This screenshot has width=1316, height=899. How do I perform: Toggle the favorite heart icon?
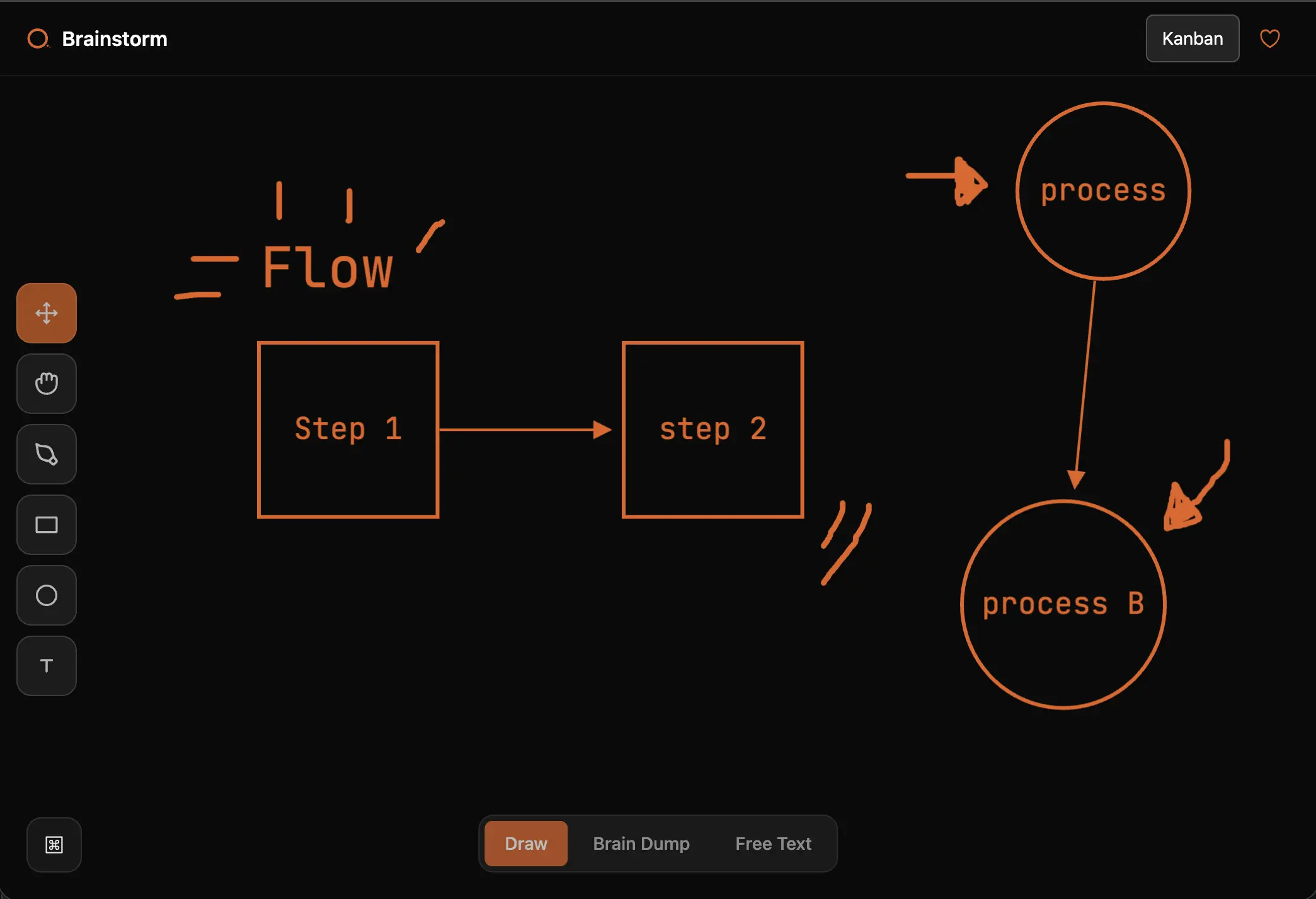(x=1269, y=38)
